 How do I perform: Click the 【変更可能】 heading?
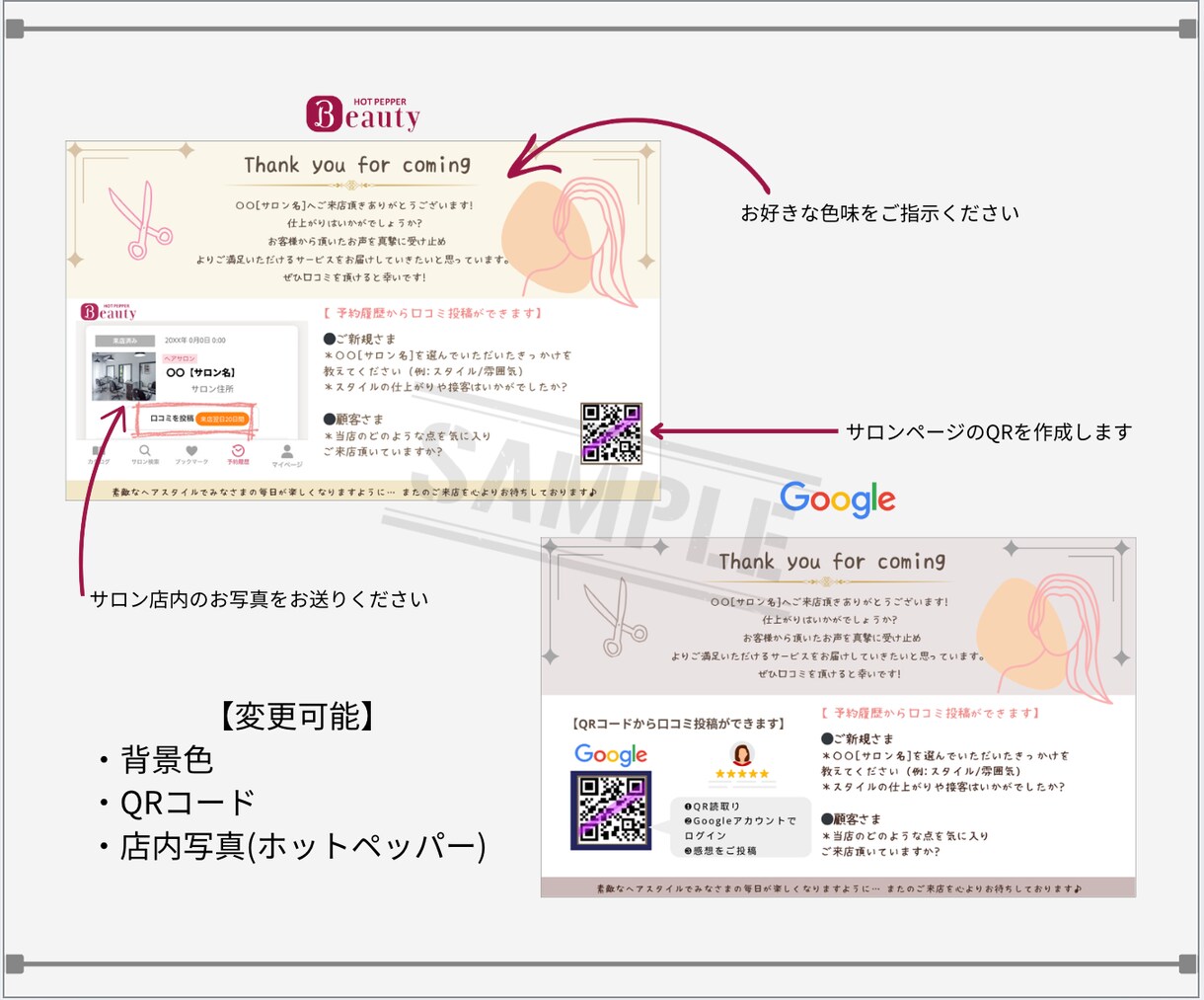(x=297, y=716)
